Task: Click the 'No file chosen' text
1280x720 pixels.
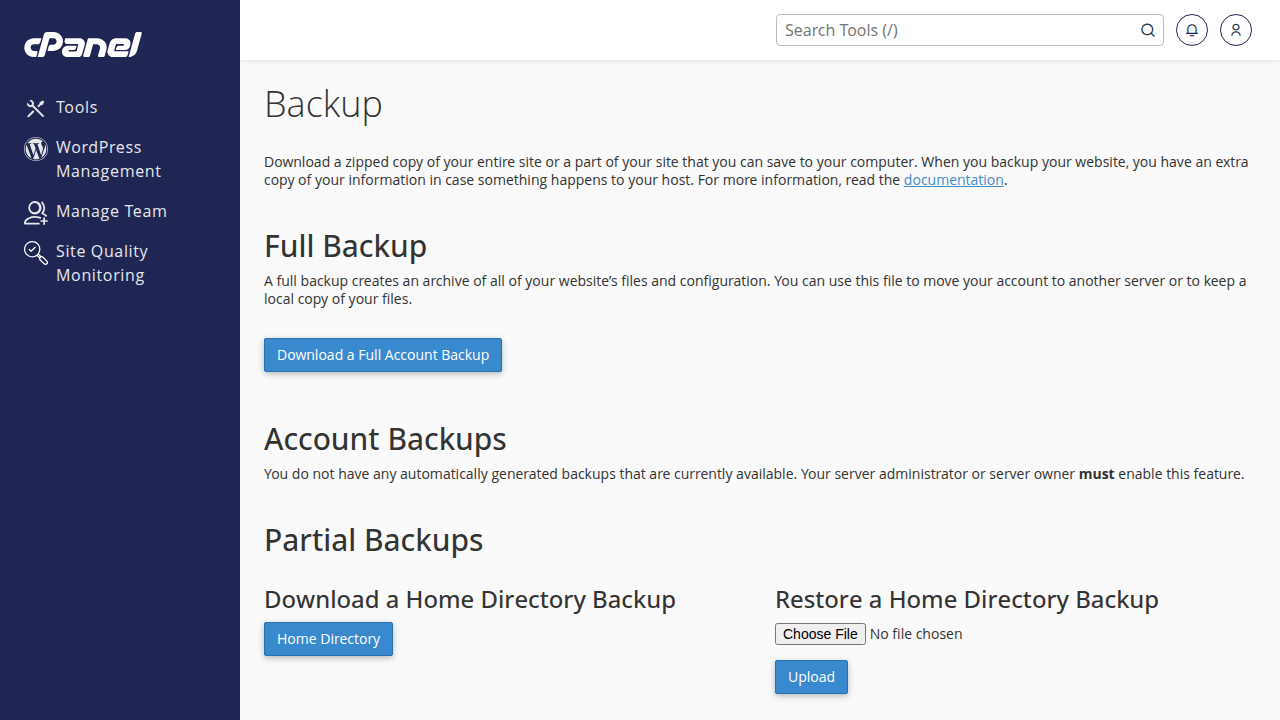Action: (x=916, y=634)
